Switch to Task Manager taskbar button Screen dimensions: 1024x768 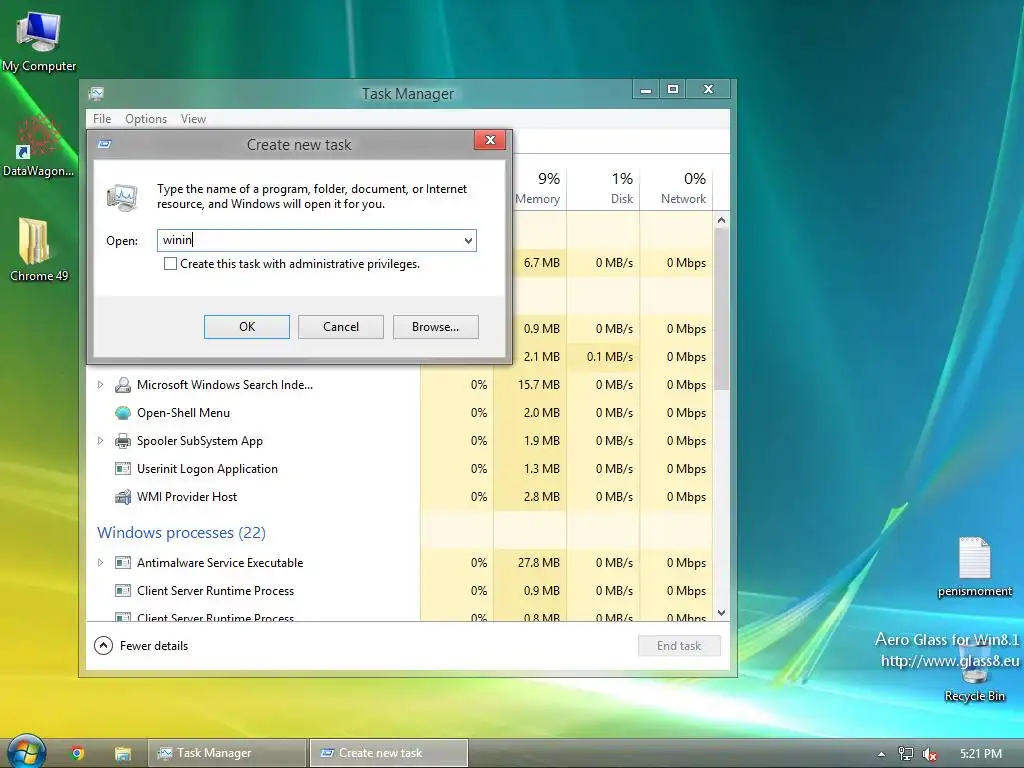227,753
